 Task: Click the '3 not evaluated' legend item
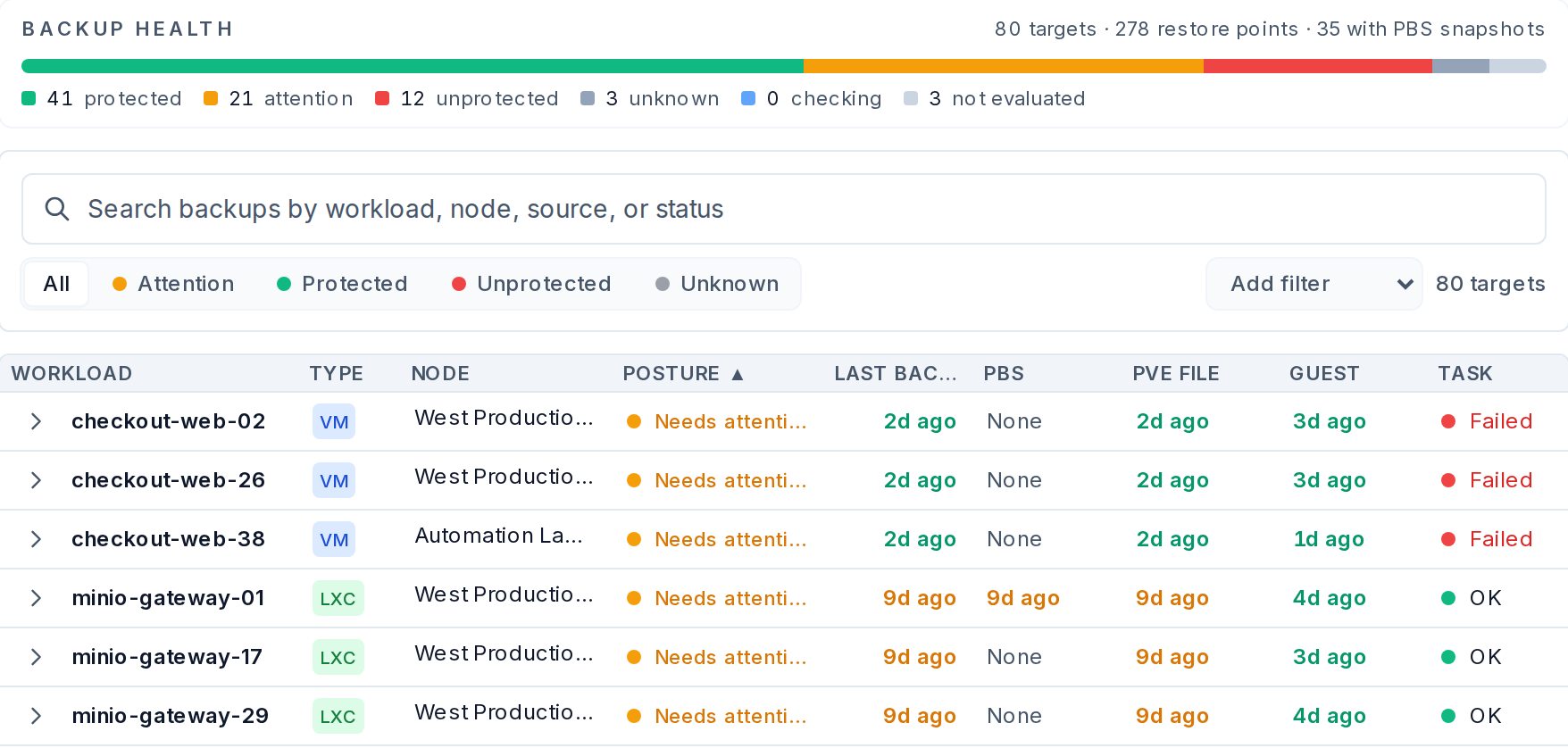[x=995, y=98]
